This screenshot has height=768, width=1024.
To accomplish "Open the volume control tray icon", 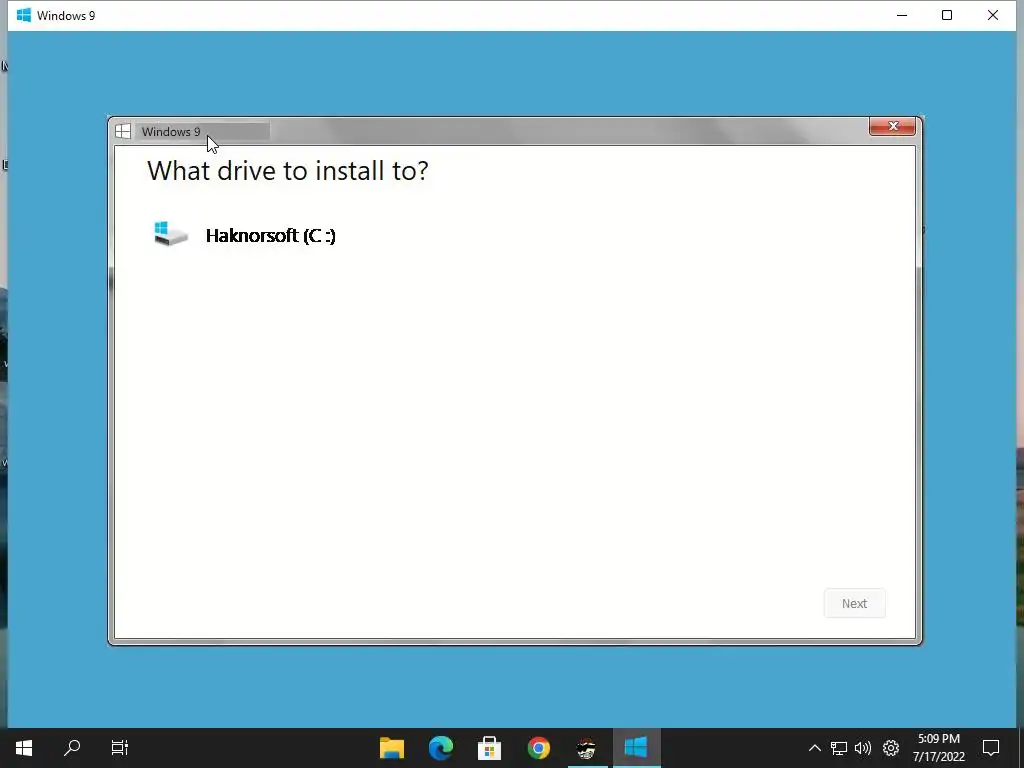I will pos(863,748).
